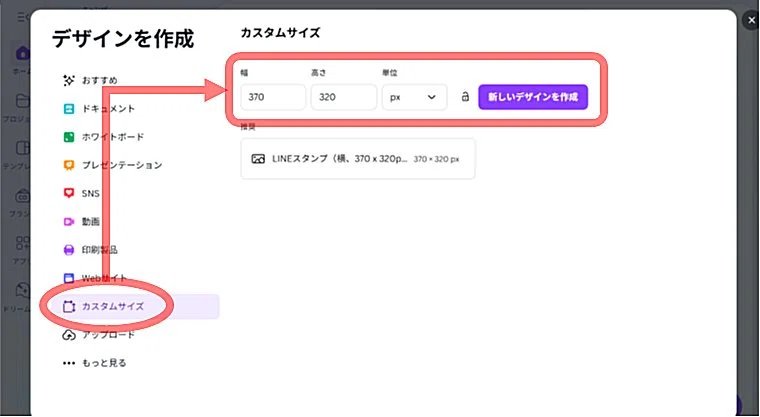The image size is (760, 417).
Task: Click the 高さ label text
Action: [319, 73]
